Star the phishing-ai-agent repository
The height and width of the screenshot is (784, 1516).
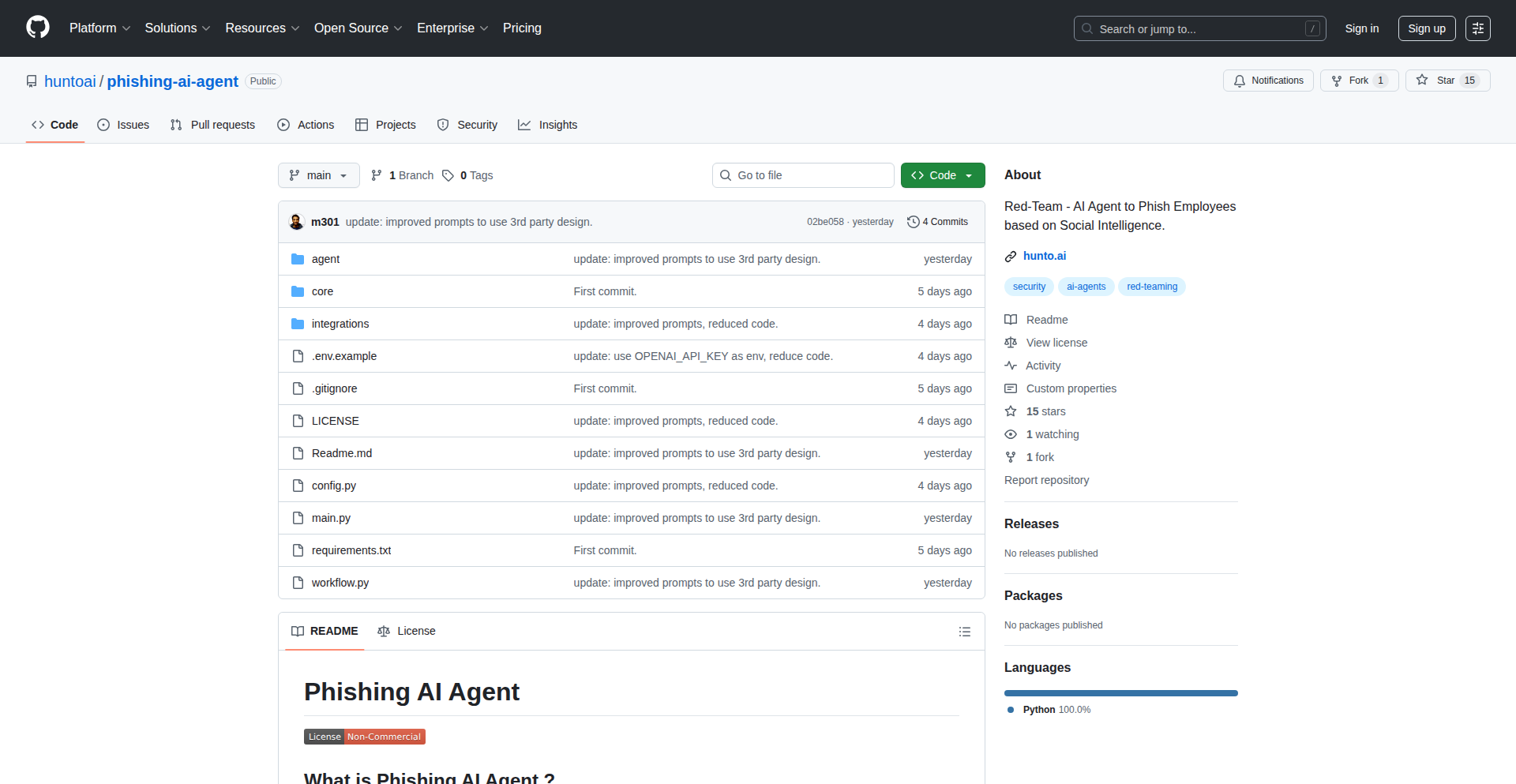[x=1447, y=81]
